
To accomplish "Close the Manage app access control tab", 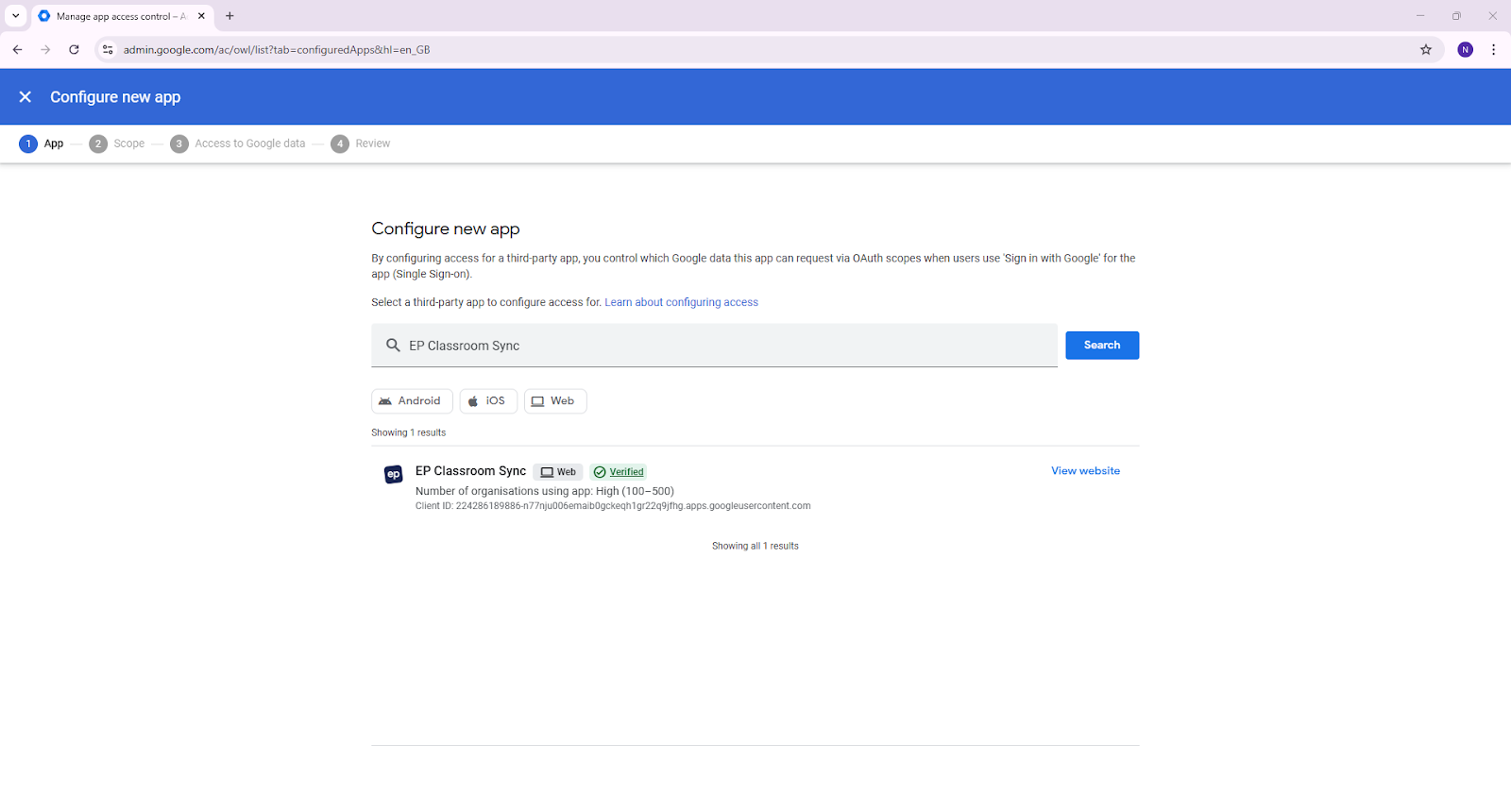I will point(201,16).
